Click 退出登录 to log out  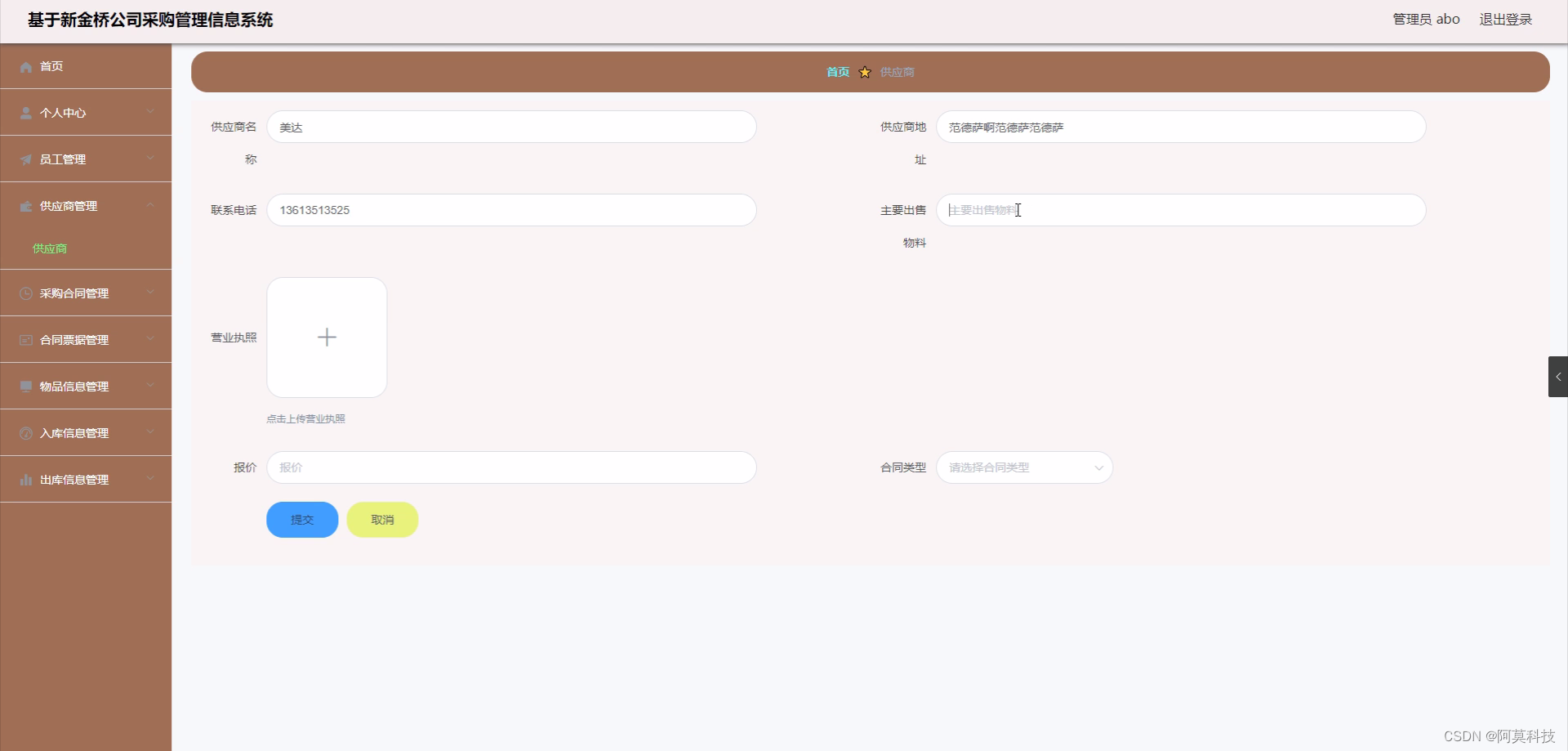1505,20
